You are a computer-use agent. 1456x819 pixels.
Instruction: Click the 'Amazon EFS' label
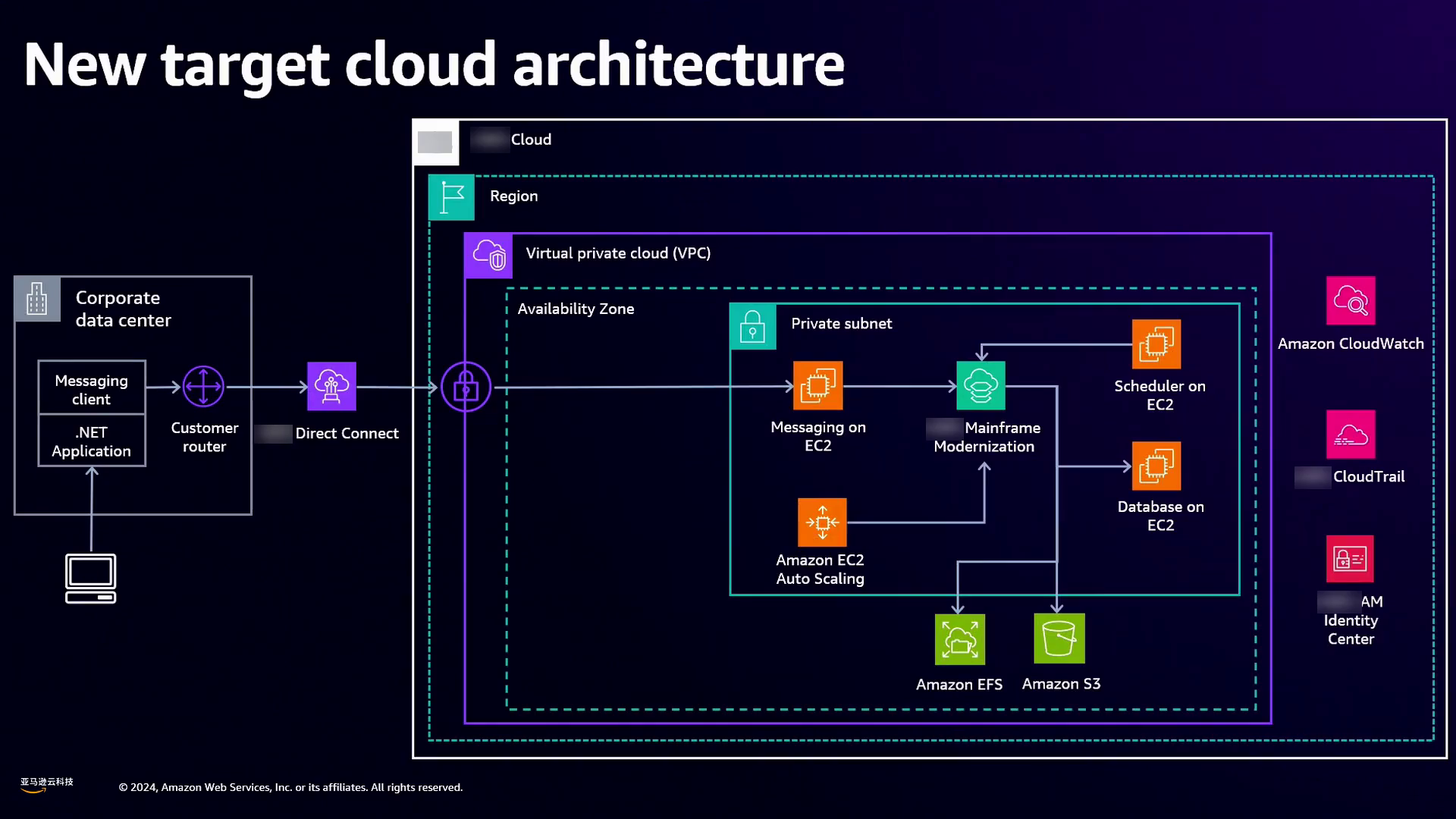coord(959,685)
